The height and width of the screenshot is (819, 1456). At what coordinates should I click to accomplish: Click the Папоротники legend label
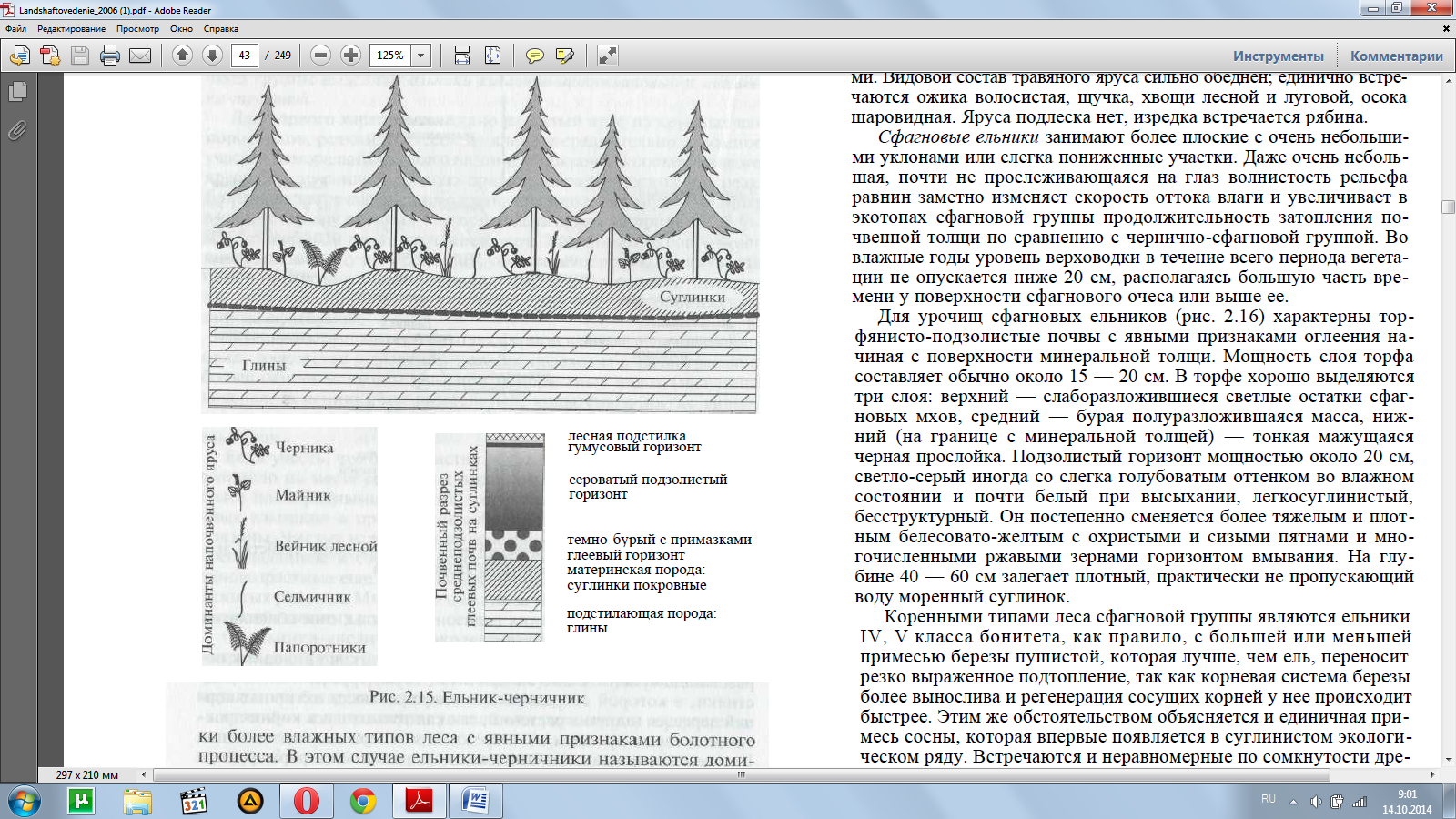pos(319,648)
